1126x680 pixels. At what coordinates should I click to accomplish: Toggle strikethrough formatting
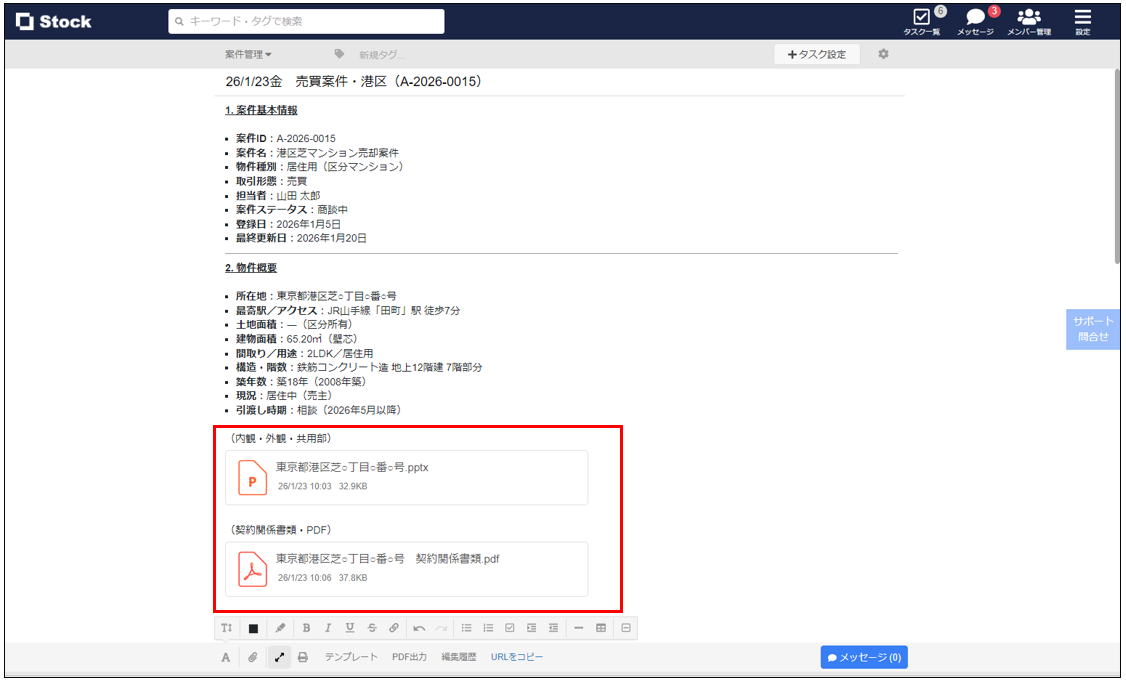coord(371,627)
